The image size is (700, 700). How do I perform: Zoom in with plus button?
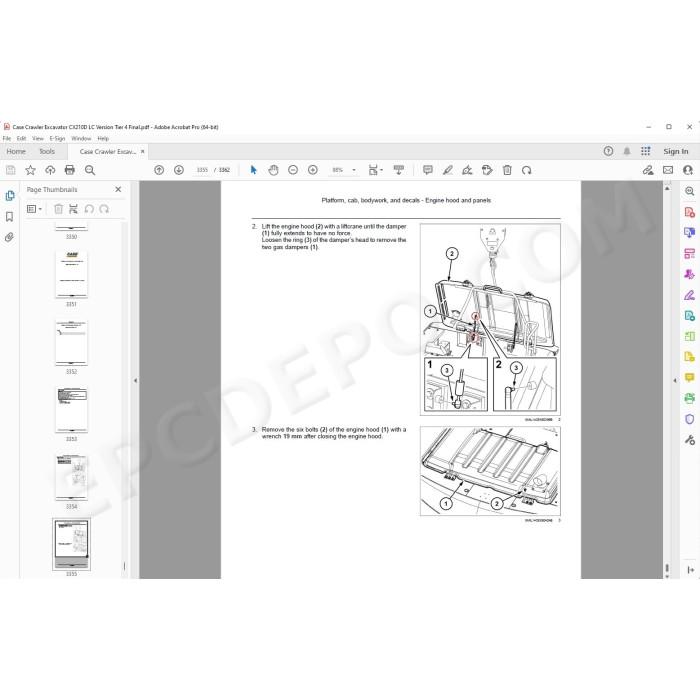[312, 170]
